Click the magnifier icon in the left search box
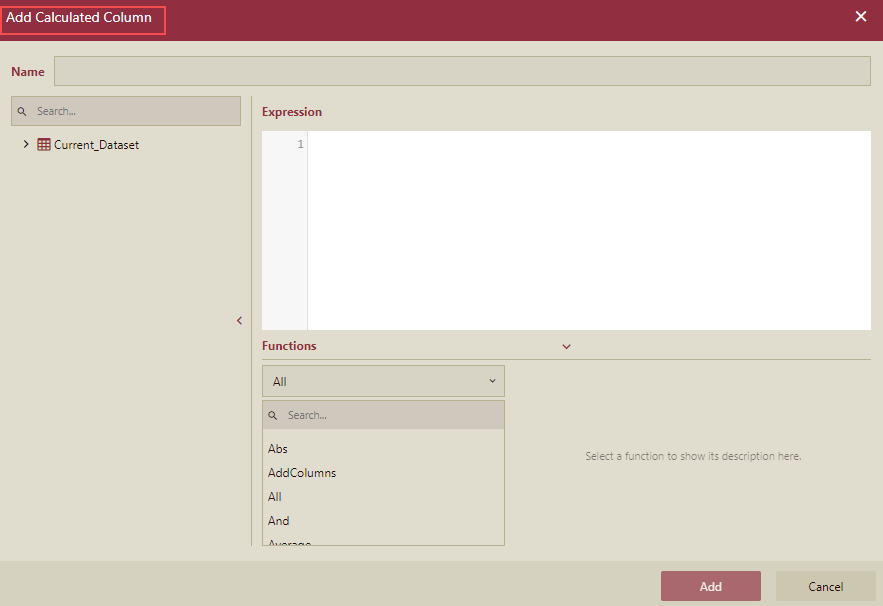The height and width of the screenshot is (606, 883). tap(24, 110)
